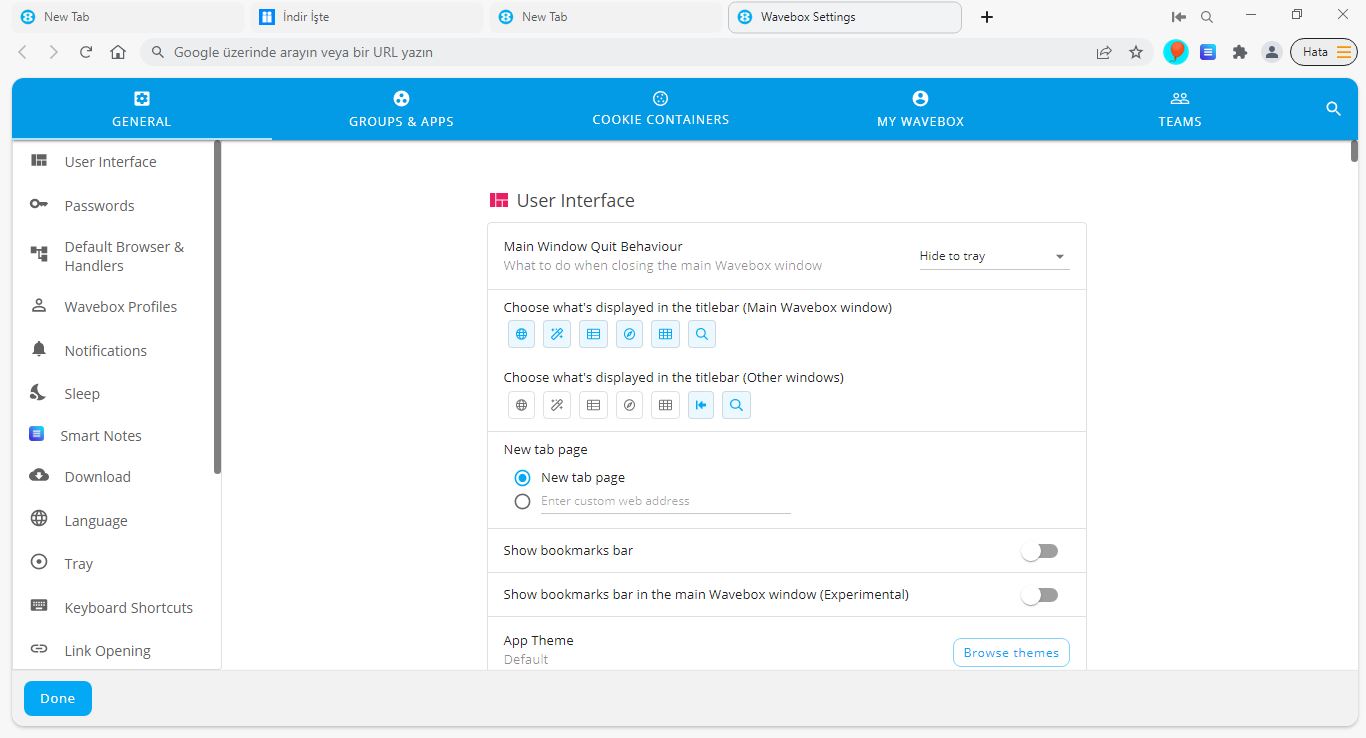Open Download settings in sidebar

coord(112,477)
